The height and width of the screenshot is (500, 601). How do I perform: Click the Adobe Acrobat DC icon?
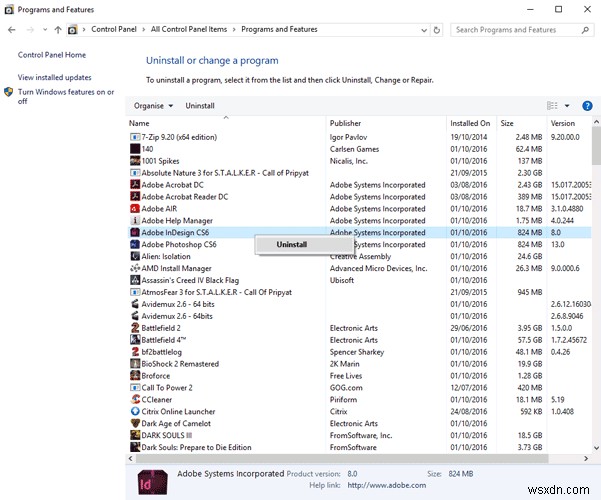pos(135,184)
